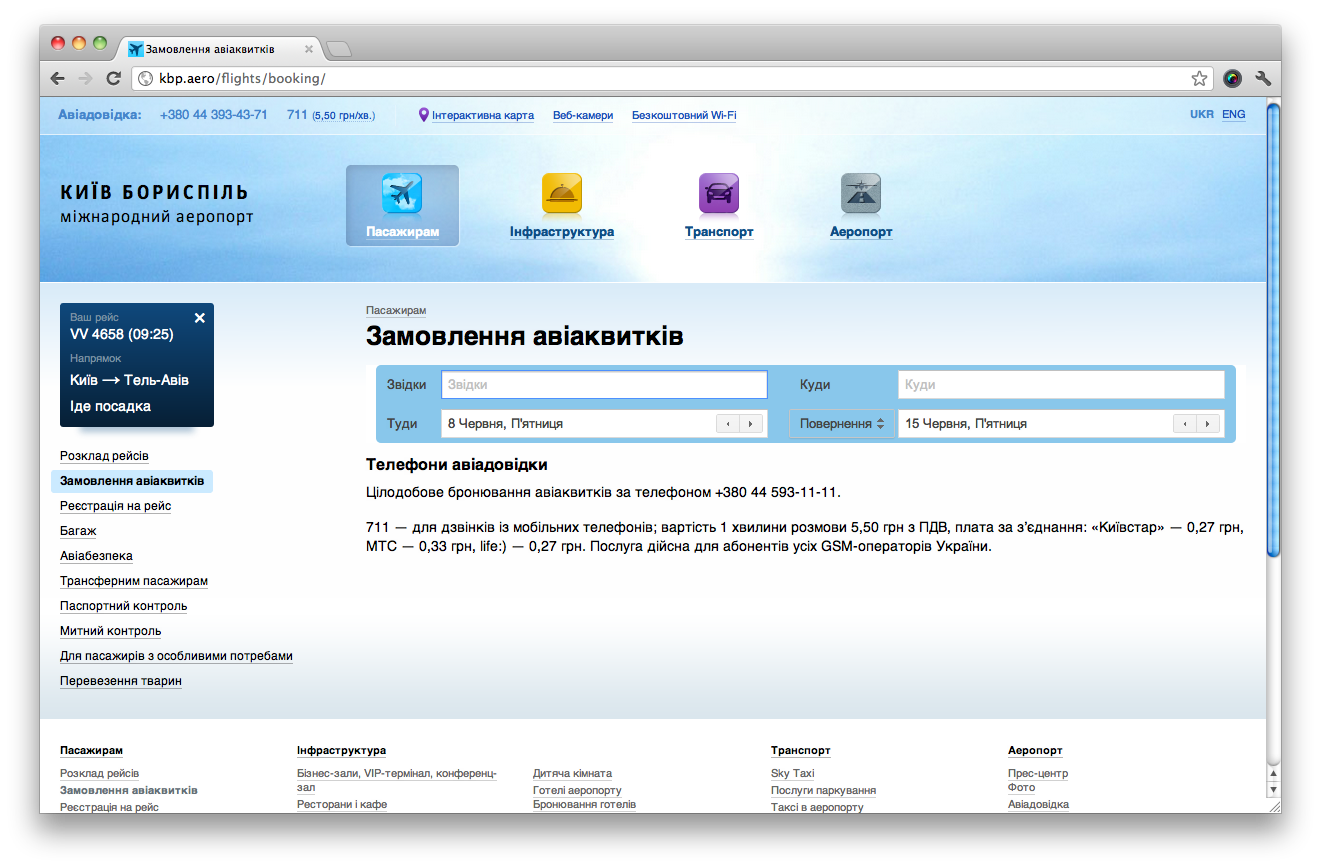Click the Київ → Тель-Авів direction text
Image resolution: width=1321 pixels, height=868 pixels.
click(129, 380)
